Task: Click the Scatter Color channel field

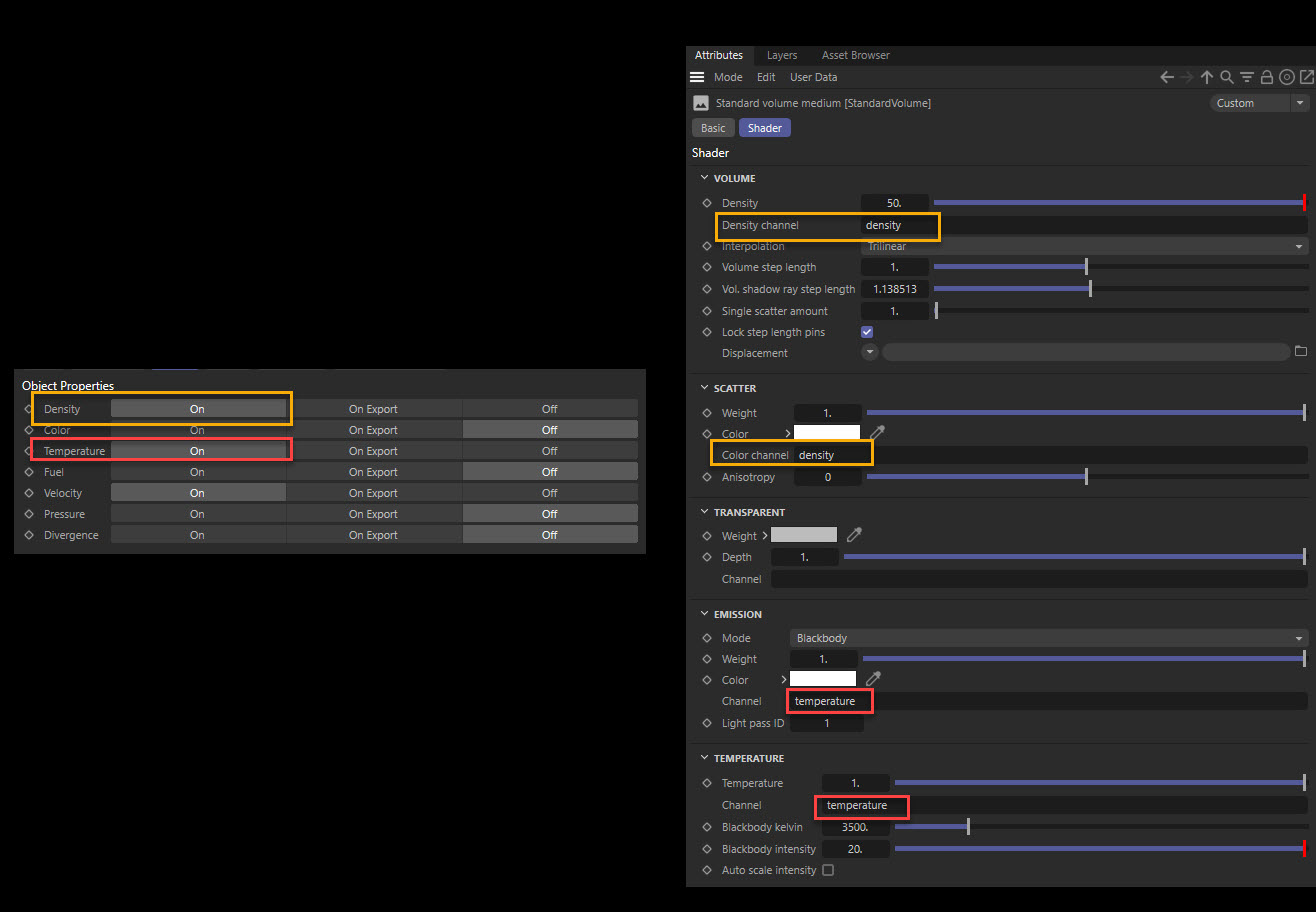Action: (x=1050, y=455)
